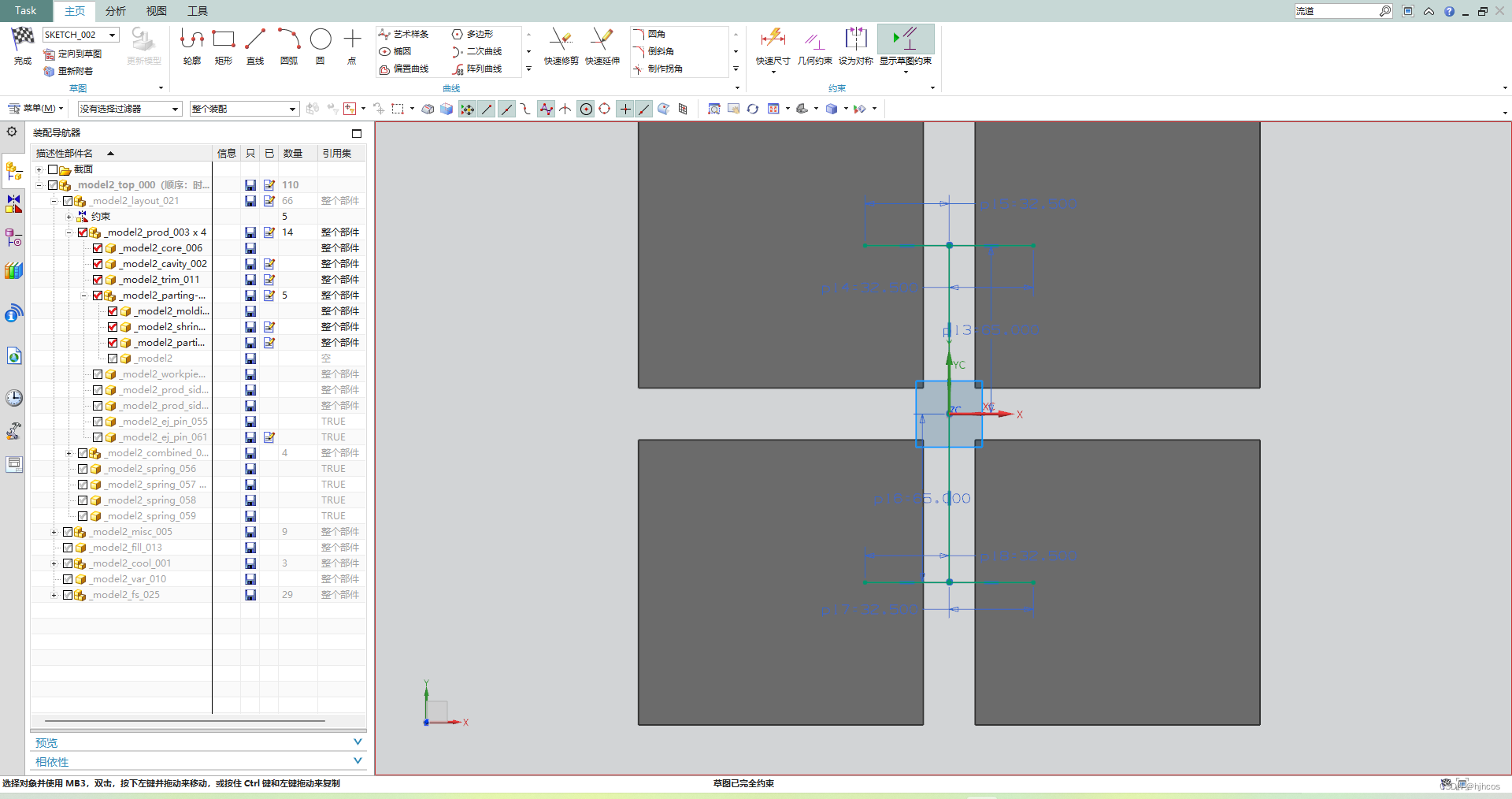Select the Point (点) tool
Screen dimensions: 1512x799
click(x=352, y=46)
